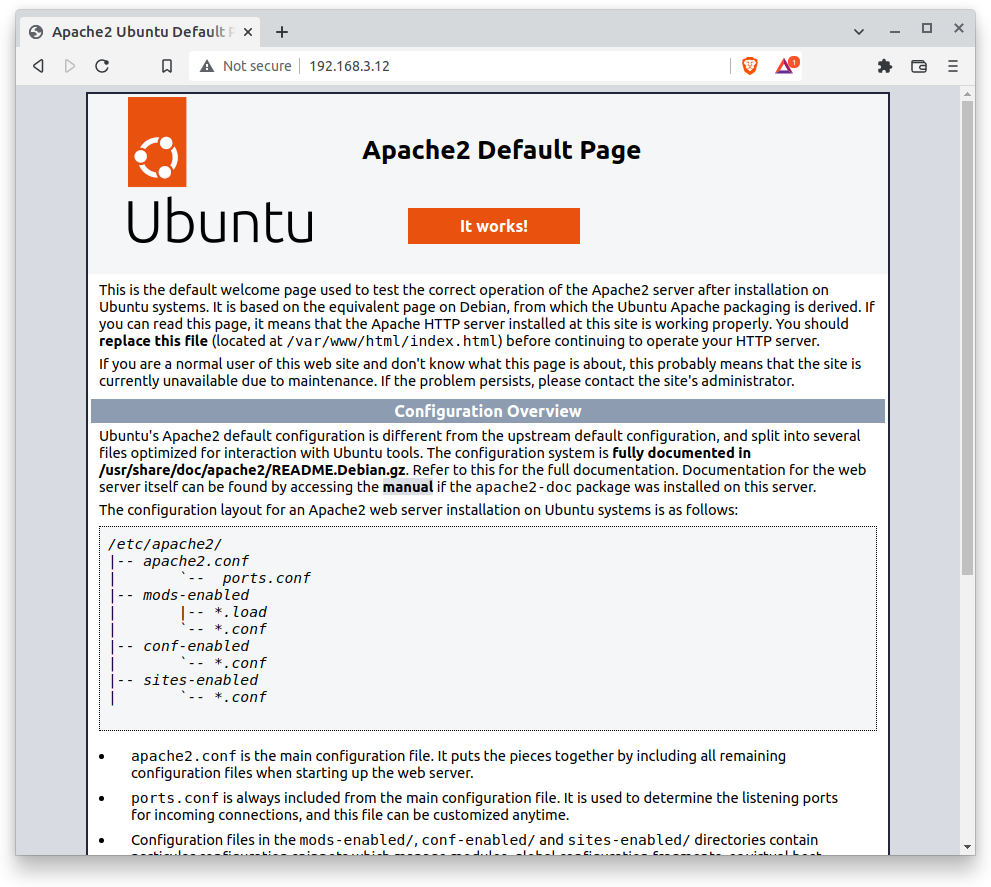Viewport: 991px width, 887px height.
Task: Click sites-enabled in the config tree
Action: [200, 680]
